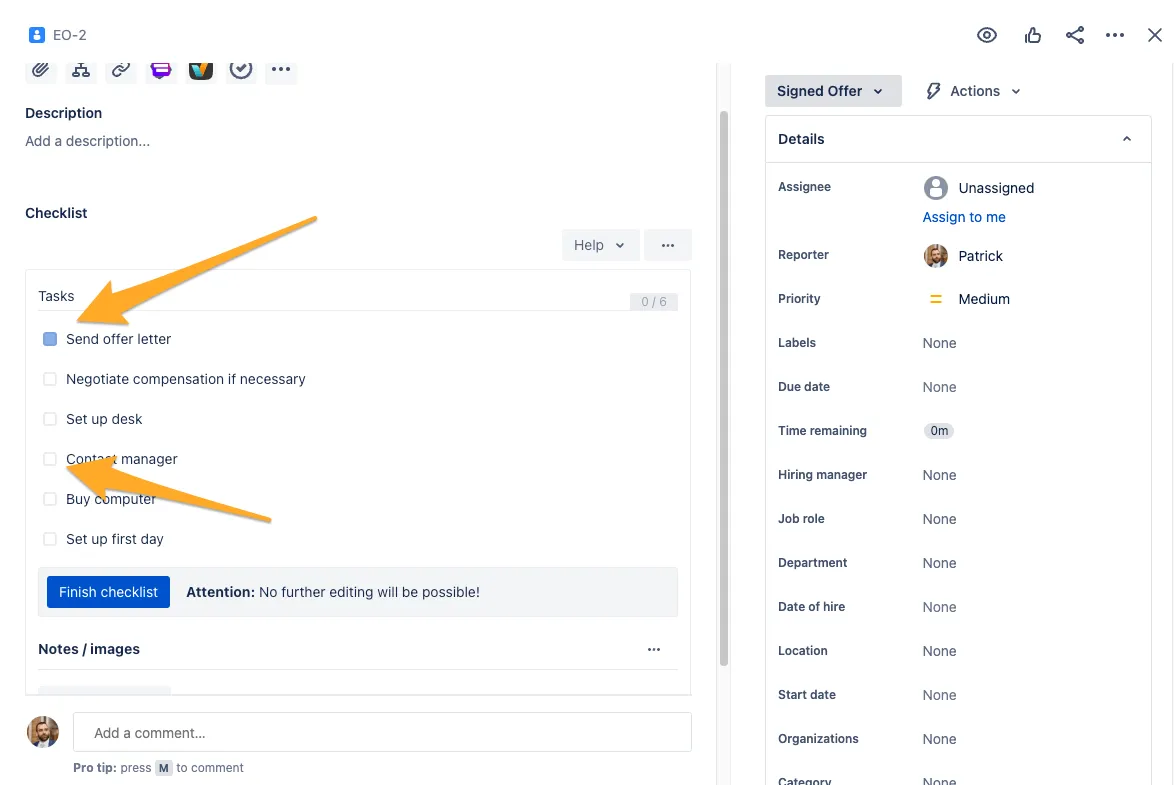
Task: Click the Finish checklist button
Action: [108, 592]
